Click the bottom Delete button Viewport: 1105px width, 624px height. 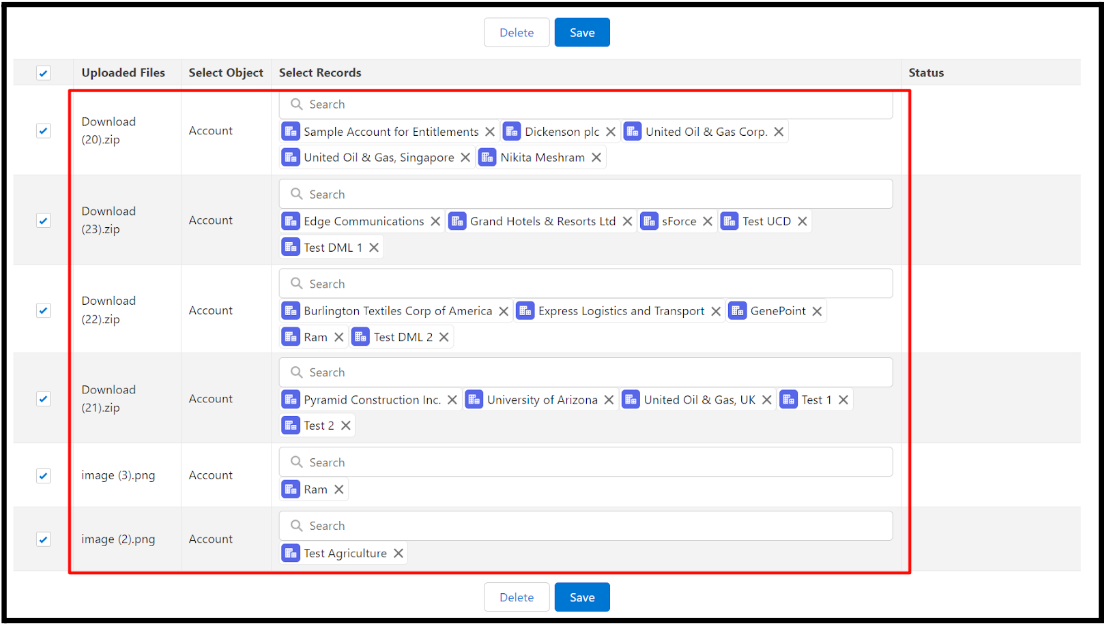pyautogui.click(x=517, y=597)
